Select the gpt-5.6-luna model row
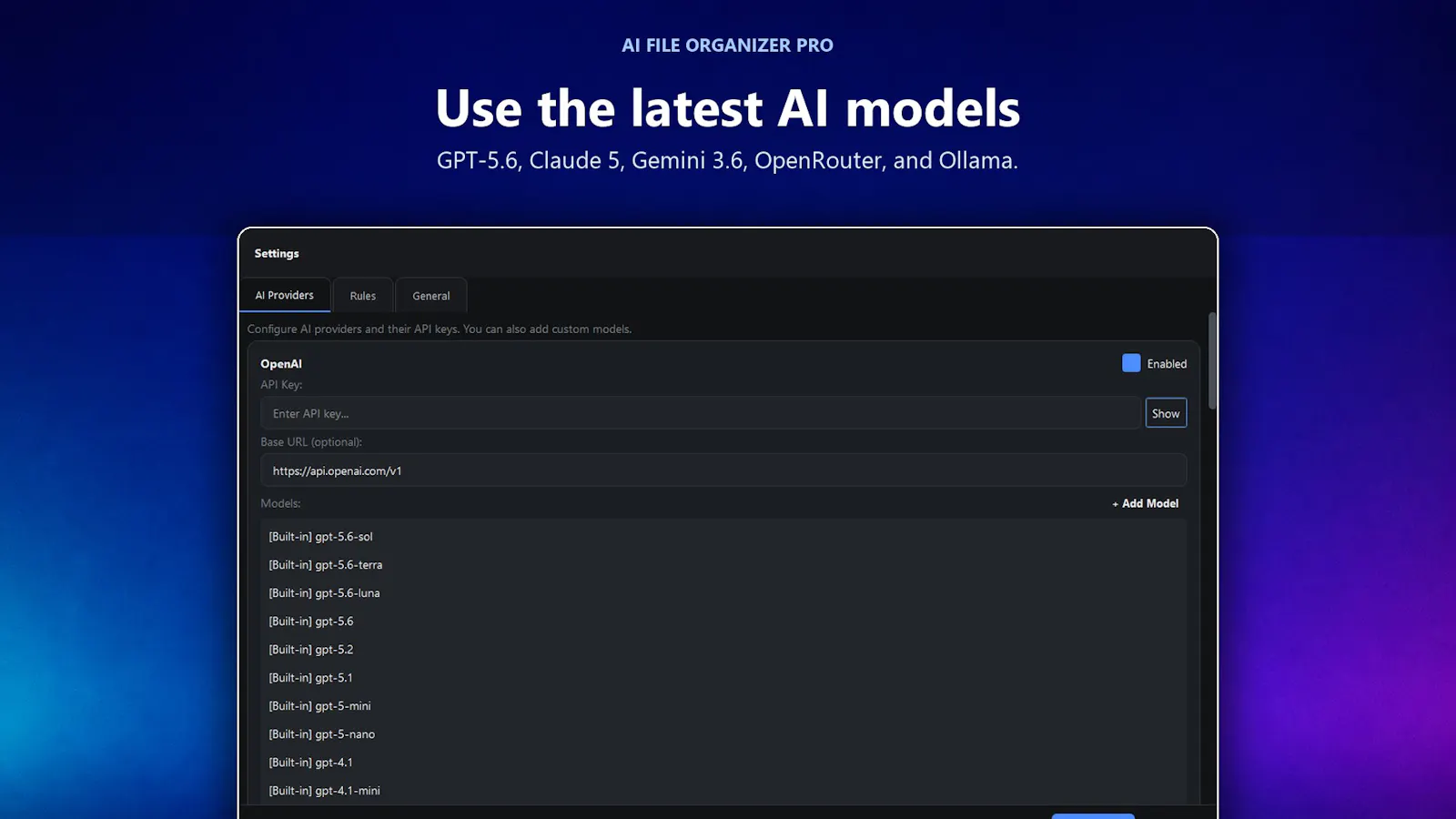This screenshot has height=819, width=1456. [723, 593]
